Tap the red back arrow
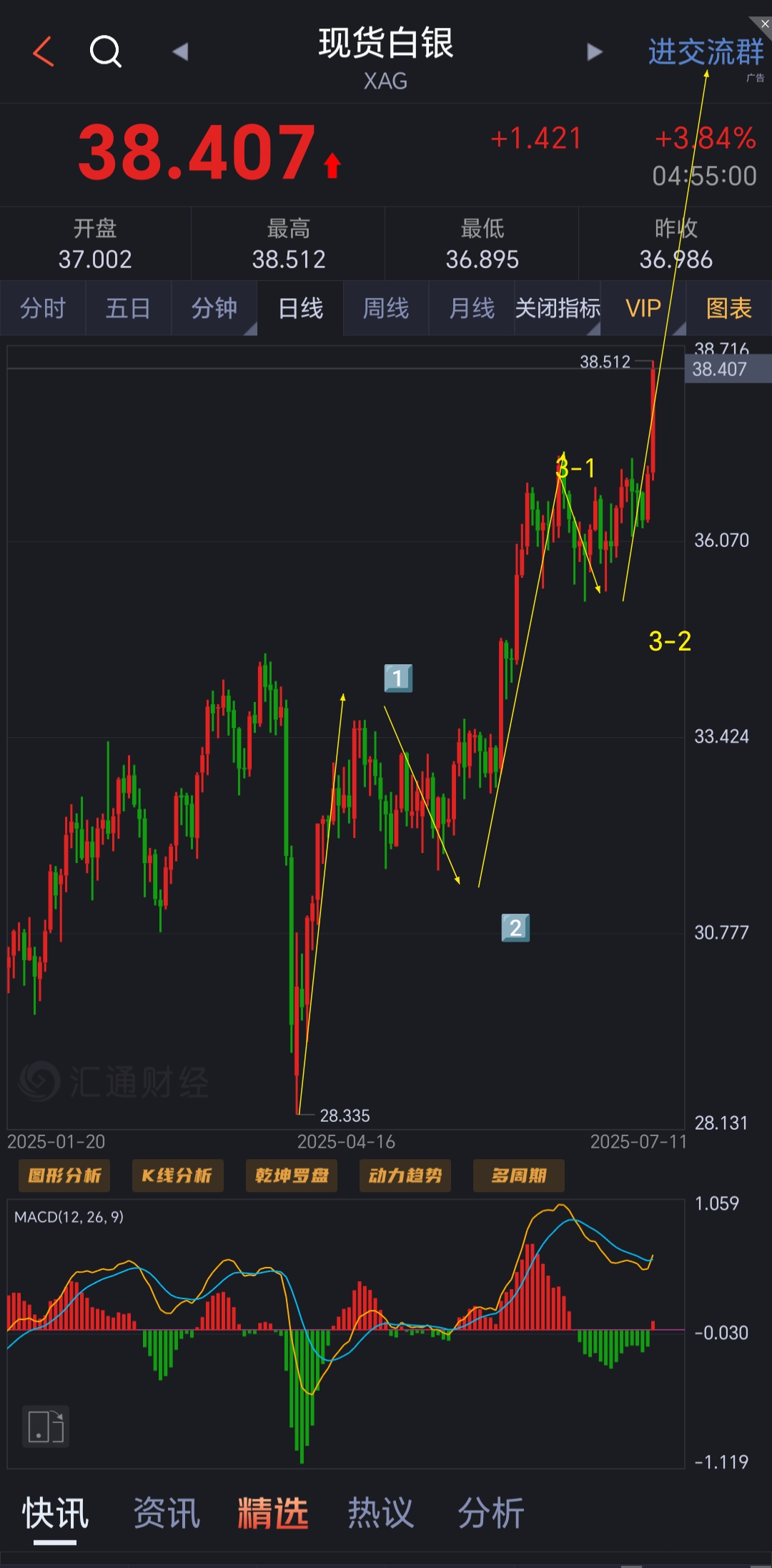This screenshot has width=772, height=1568. tap(44, 51)
